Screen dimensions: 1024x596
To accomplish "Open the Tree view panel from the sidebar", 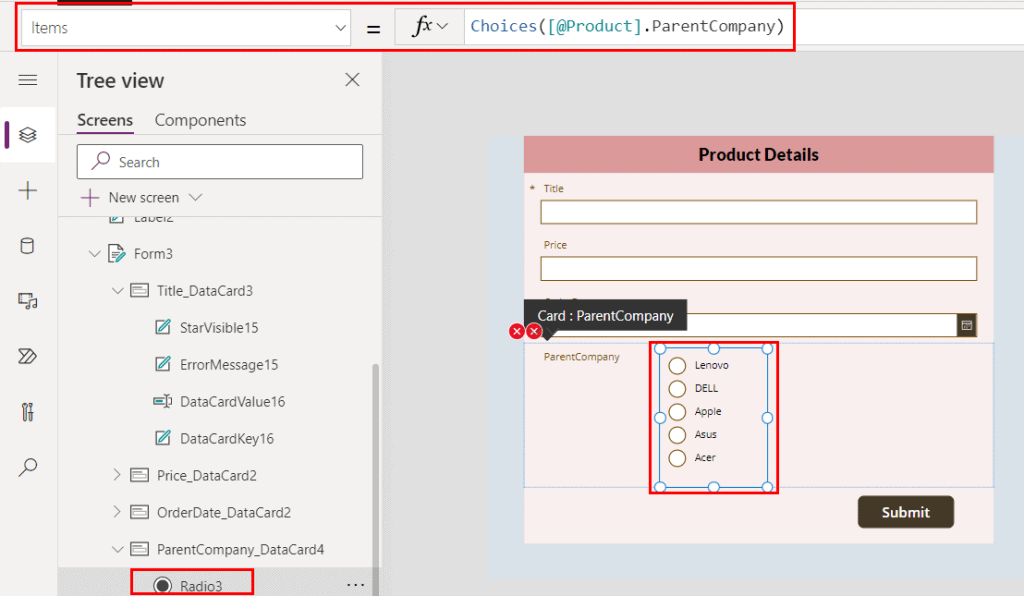I will pyautogui.click(x=27, y=134).
